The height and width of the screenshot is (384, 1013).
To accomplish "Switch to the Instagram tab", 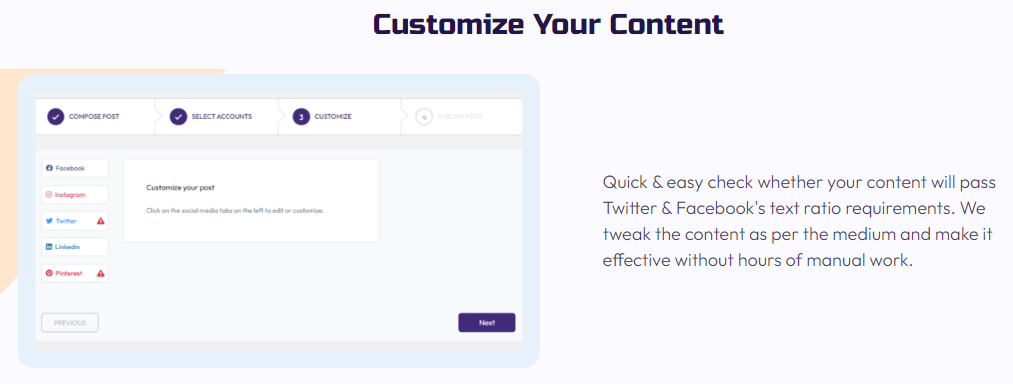I will pyautogui.click(x=75, y=195).
